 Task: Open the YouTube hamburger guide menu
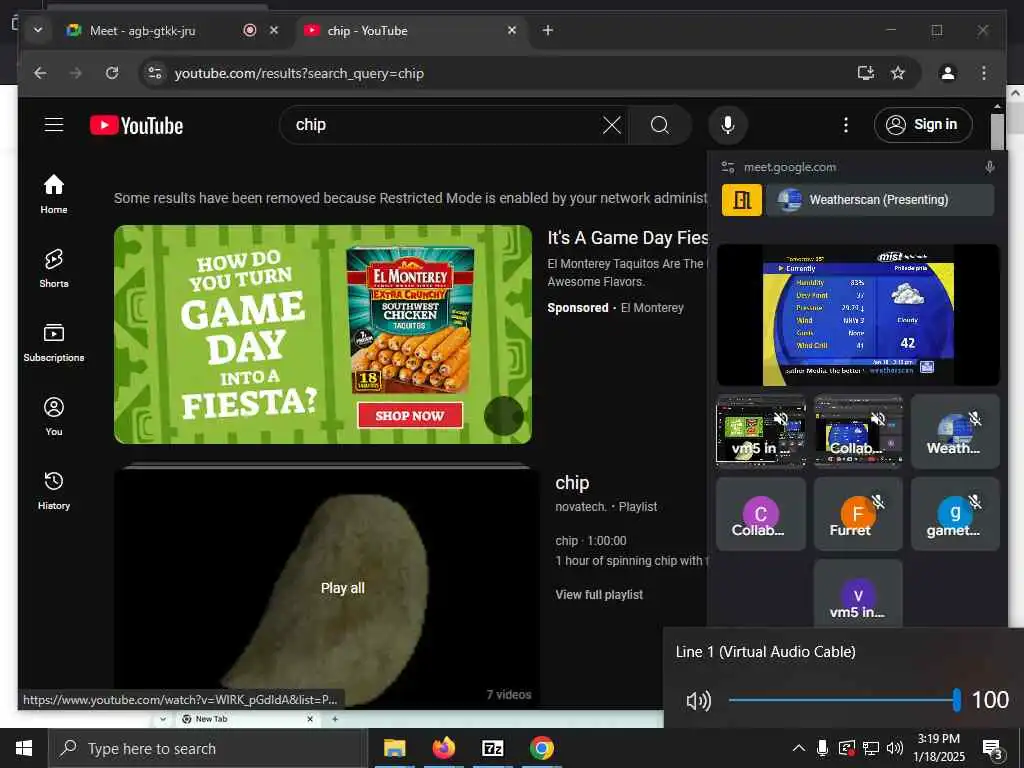(x=54, y=125)
